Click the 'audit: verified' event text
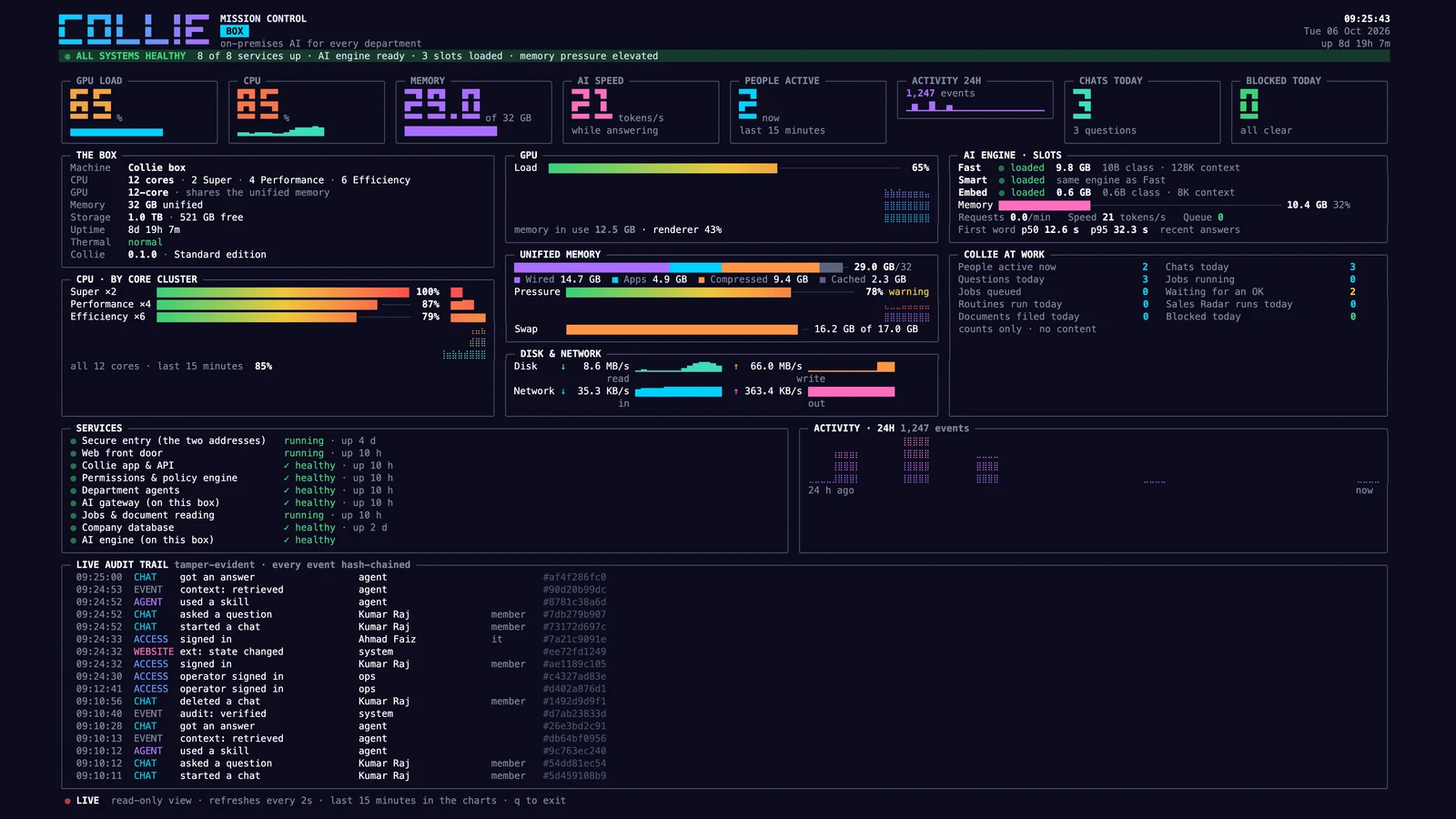Viewport: 1456px width, 819px height. [x=223, y=714]
